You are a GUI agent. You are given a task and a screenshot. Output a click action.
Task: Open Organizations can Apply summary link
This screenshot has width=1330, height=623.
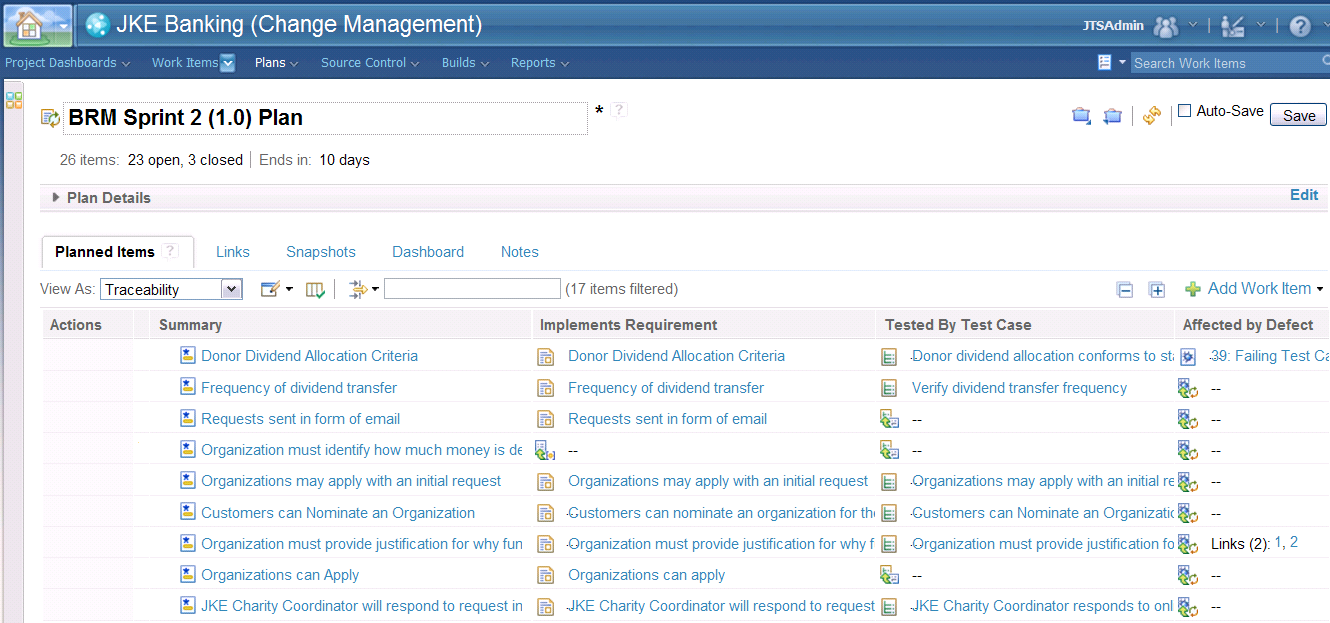point(280,575)
